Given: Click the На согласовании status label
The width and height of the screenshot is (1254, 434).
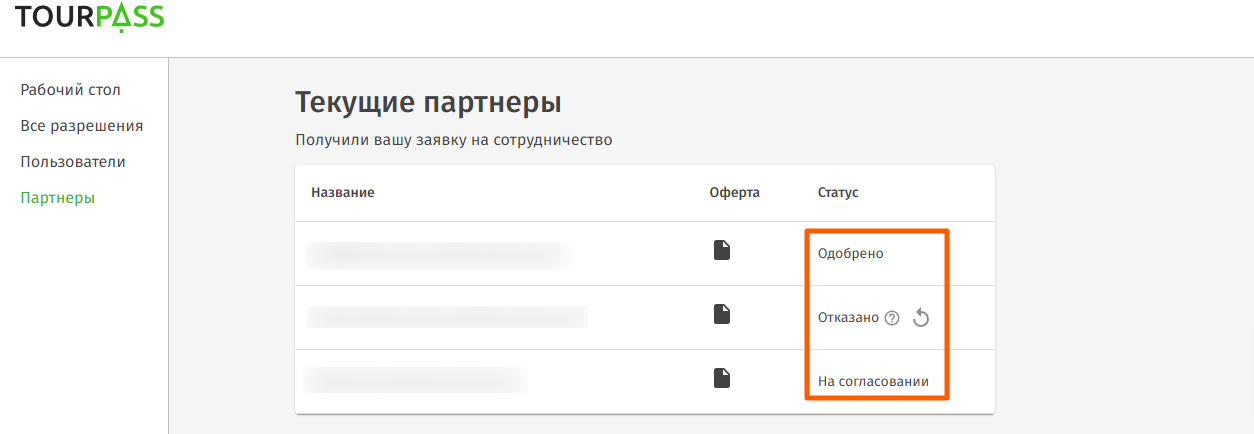Looking at the screenshot, I should pos(873,382).
